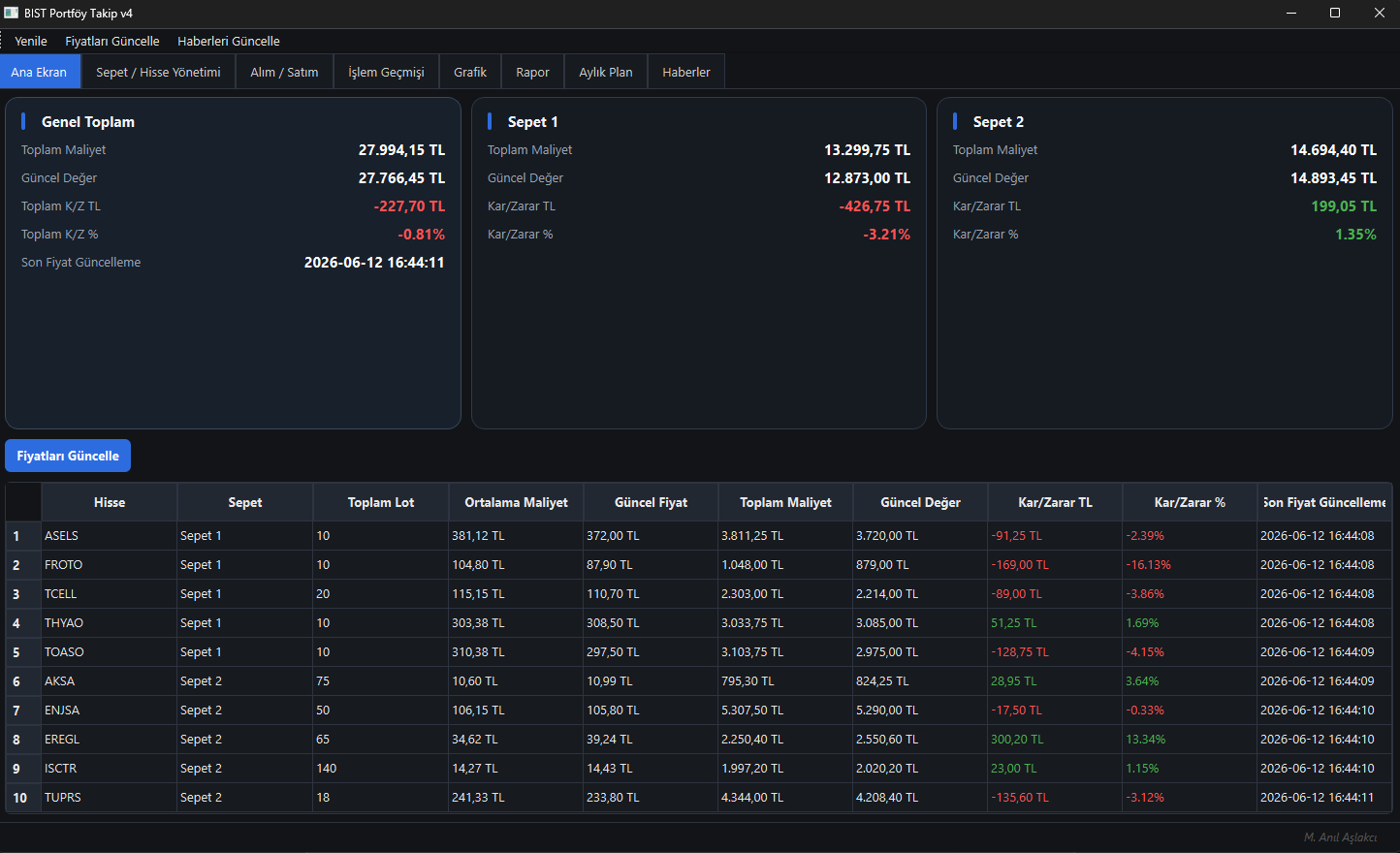The height and width of the screenshot is (853, 1400).
Task: Click TUPRS average cost 241,33 TL
Action: tap(516, 798)
